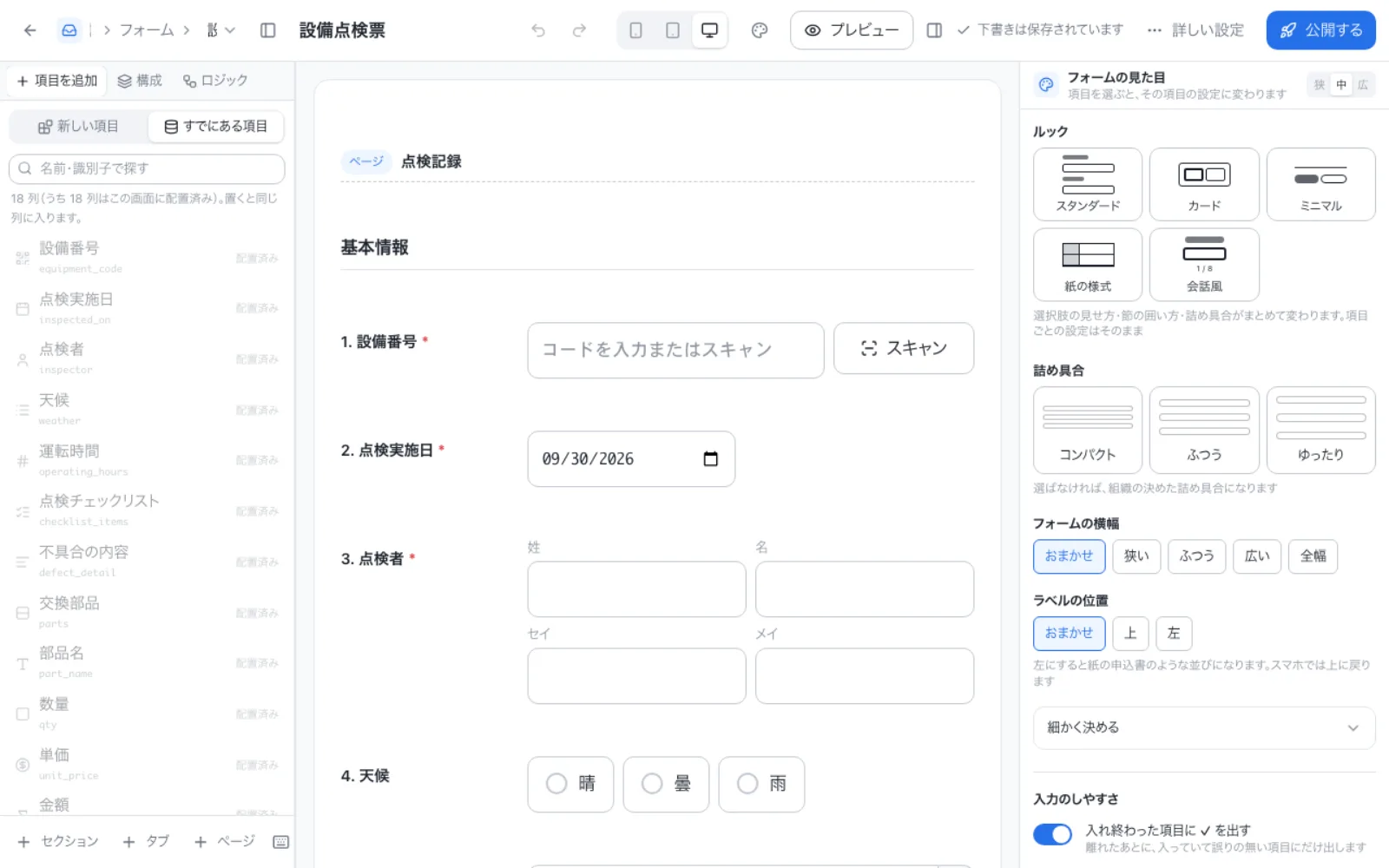Redo the last change
This screenshot has height=868, width=1389.
(579, 30)
